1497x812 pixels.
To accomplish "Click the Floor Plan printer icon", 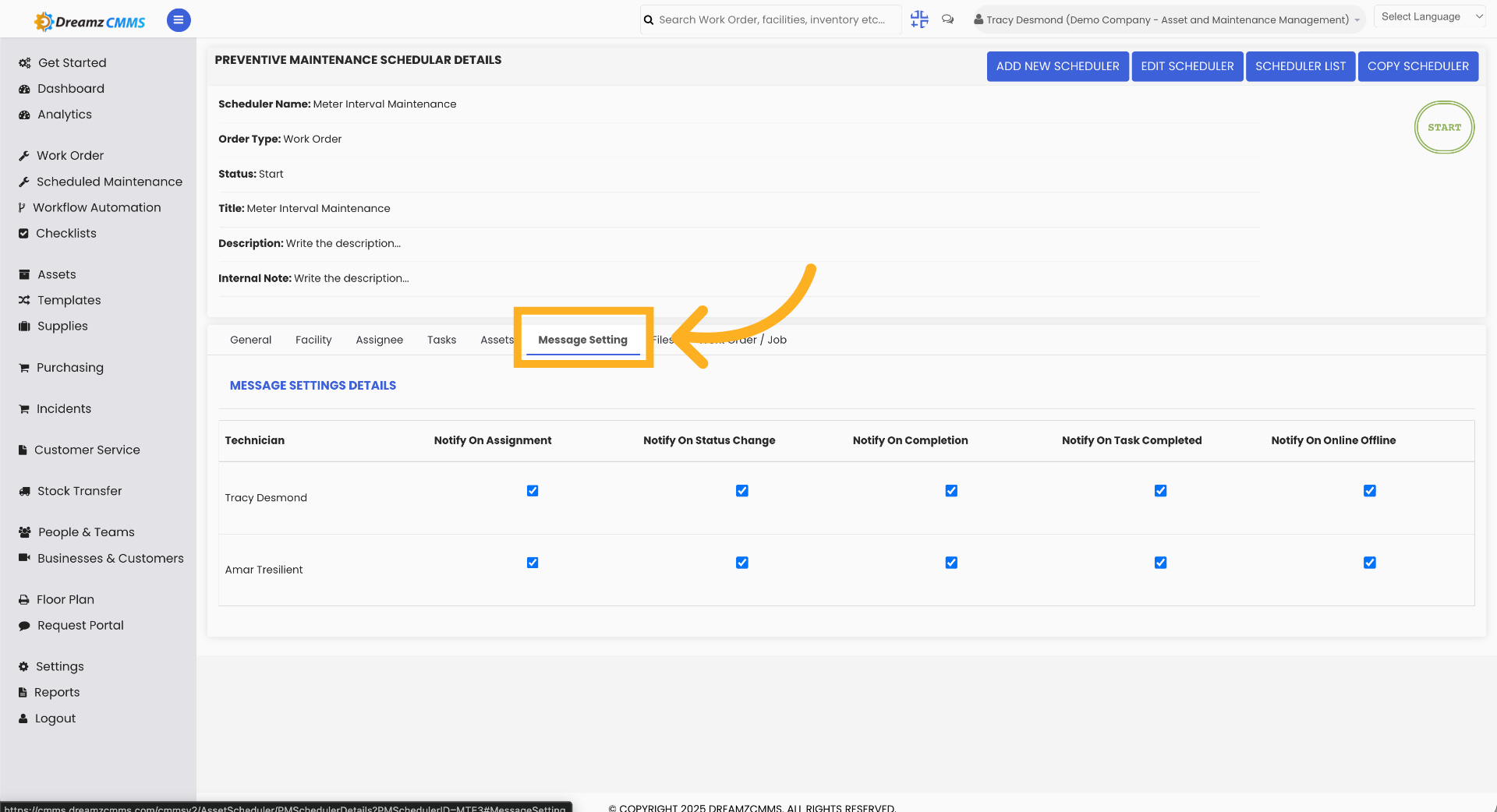I will point(24,600).
